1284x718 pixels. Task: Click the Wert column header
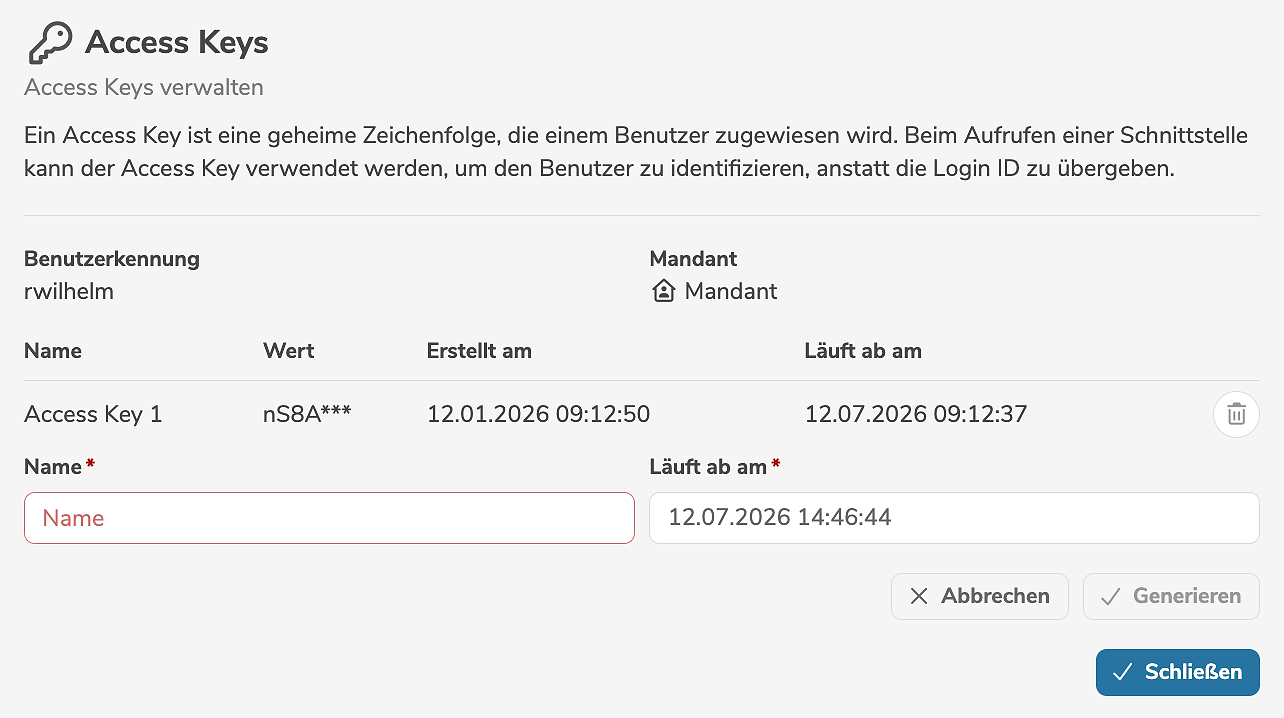pos(288,351)
